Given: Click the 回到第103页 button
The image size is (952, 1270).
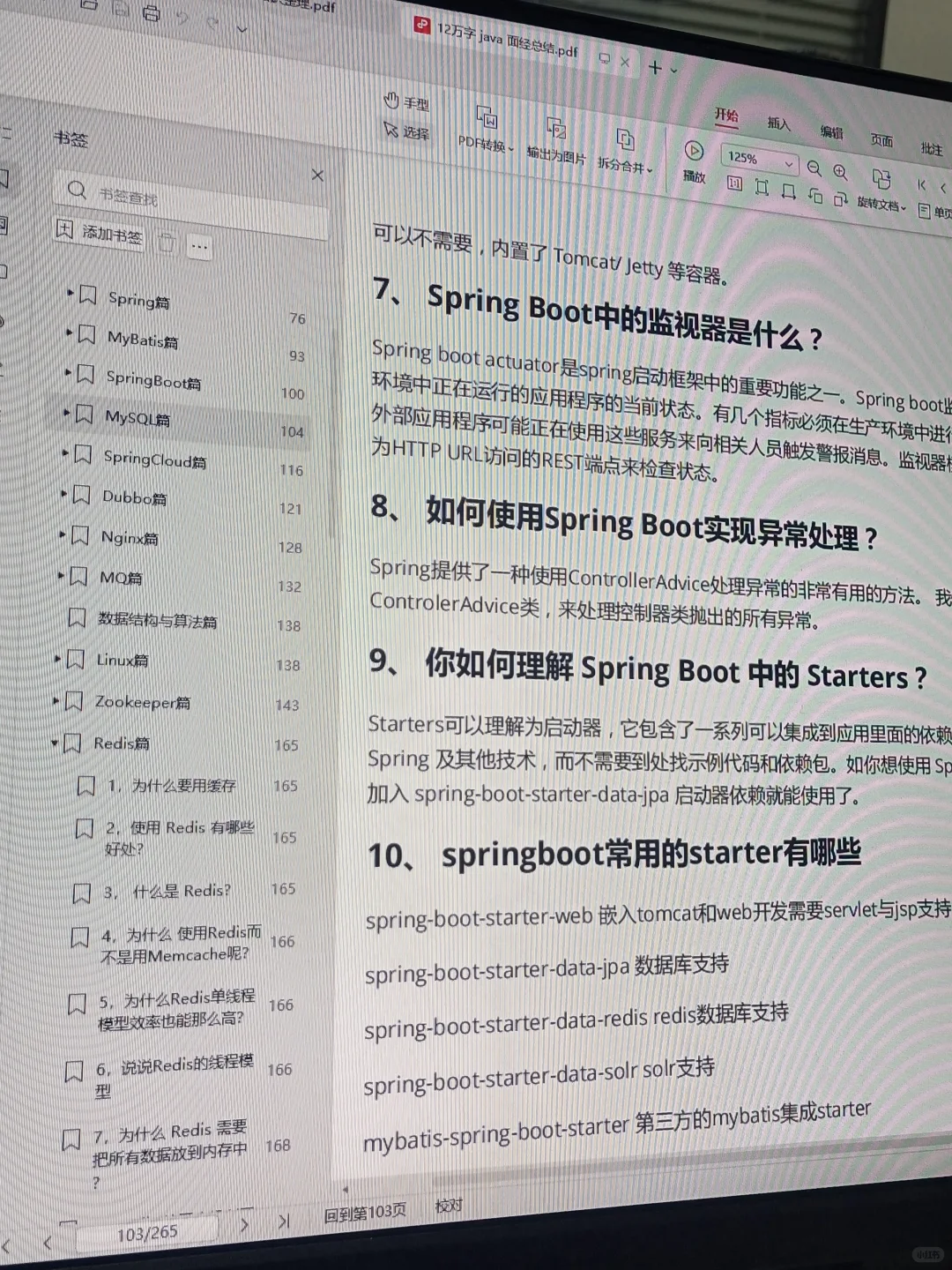Looking at the screenshot, I should click(x=364, y=1211).
